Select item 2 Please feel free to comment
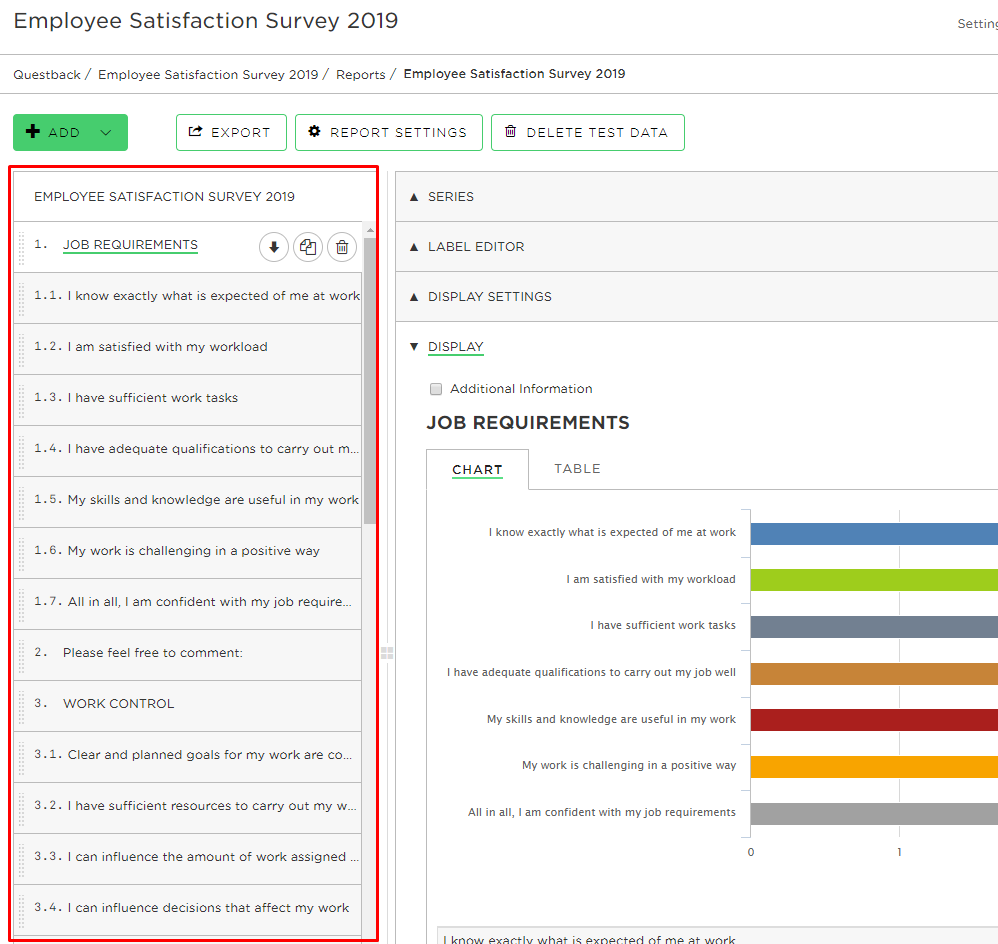998x944 pixels. 188,656
